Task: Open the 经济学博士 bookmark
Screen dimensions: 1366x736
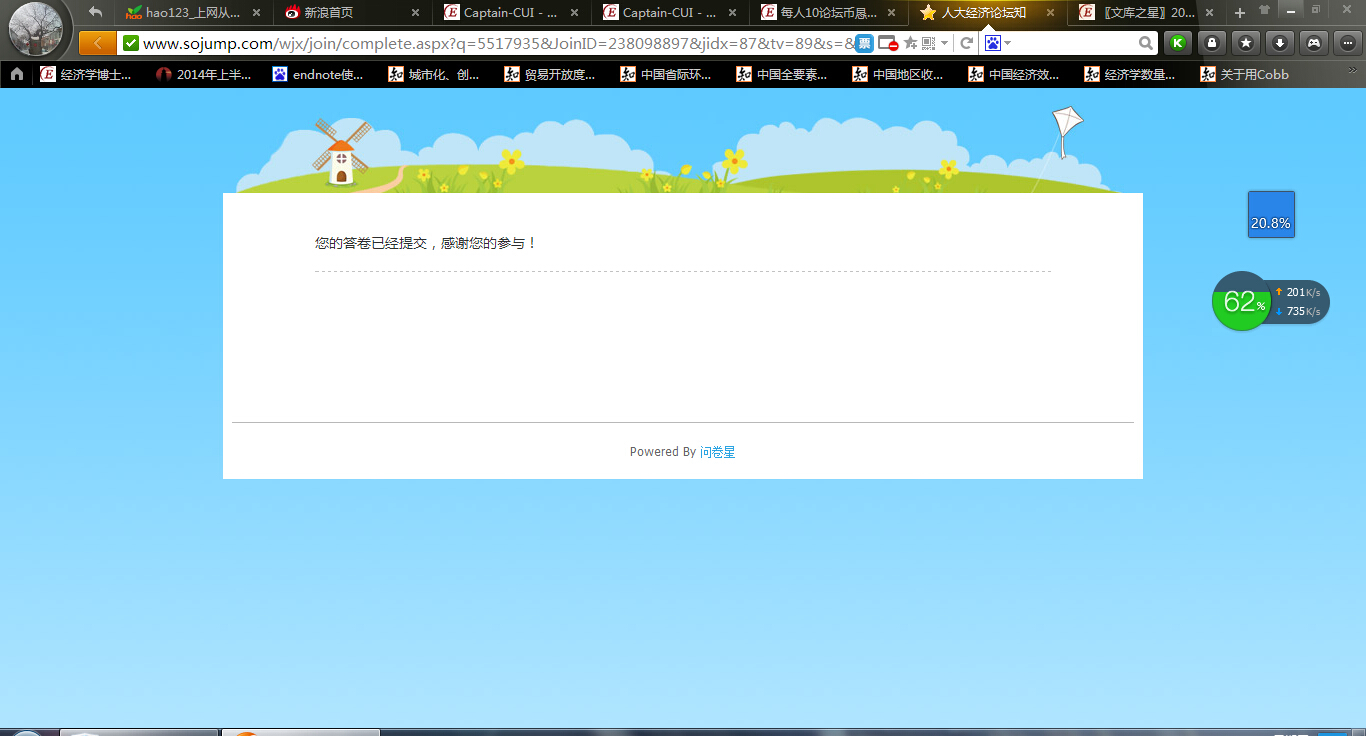Action: click(x=86, y=74)
